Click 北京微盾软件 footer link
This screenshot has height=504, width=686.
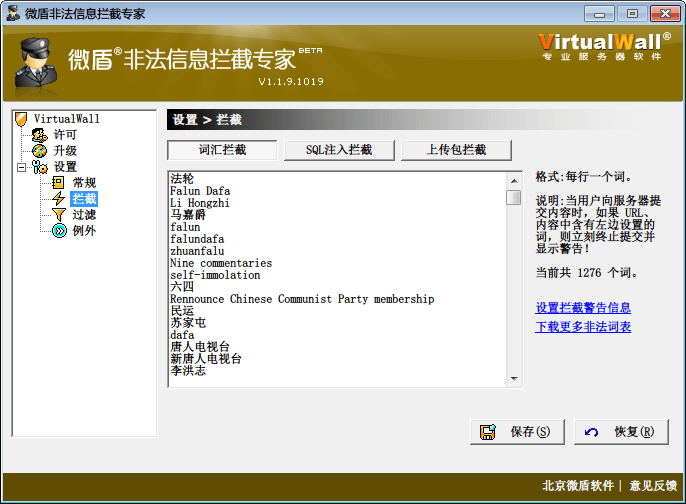pyautogui.click(x=578, y=486)
